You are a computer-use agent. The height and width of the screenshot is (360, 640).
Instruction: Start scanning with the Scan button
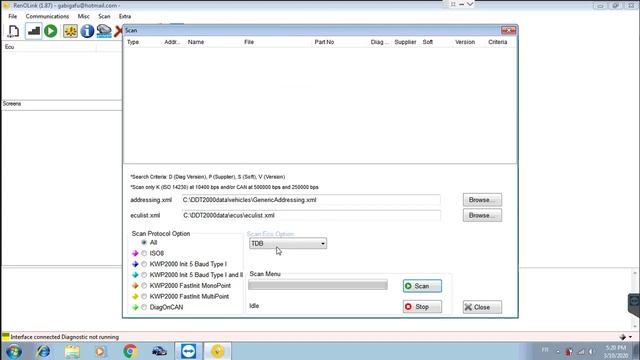click(x=422, y=286)
